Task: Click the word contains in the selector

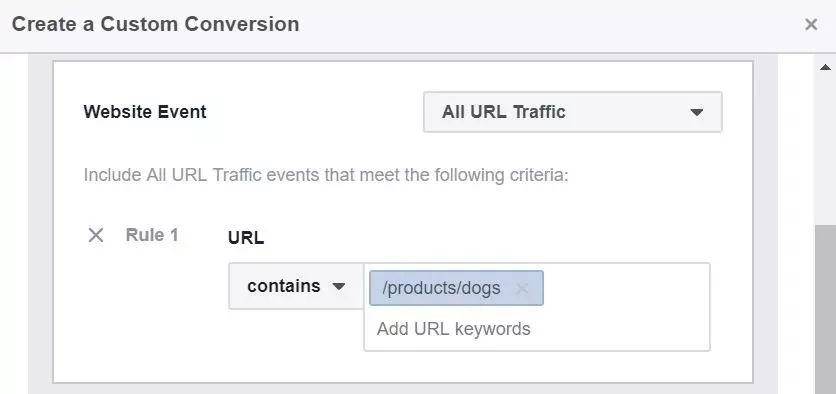Action: [x=284, y=286]
